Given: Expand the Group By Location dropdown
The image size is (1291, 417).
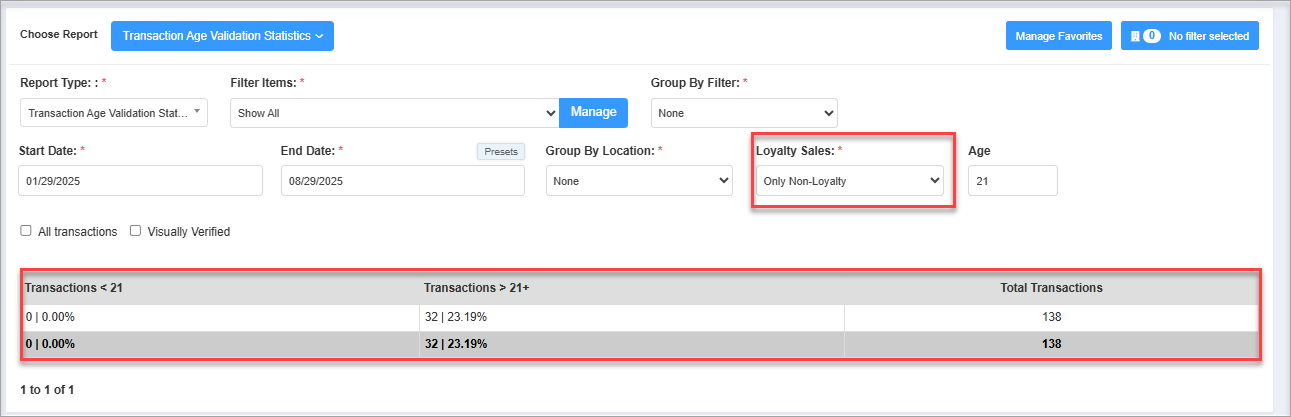Looking at the screenshot, I should [639, 181].
